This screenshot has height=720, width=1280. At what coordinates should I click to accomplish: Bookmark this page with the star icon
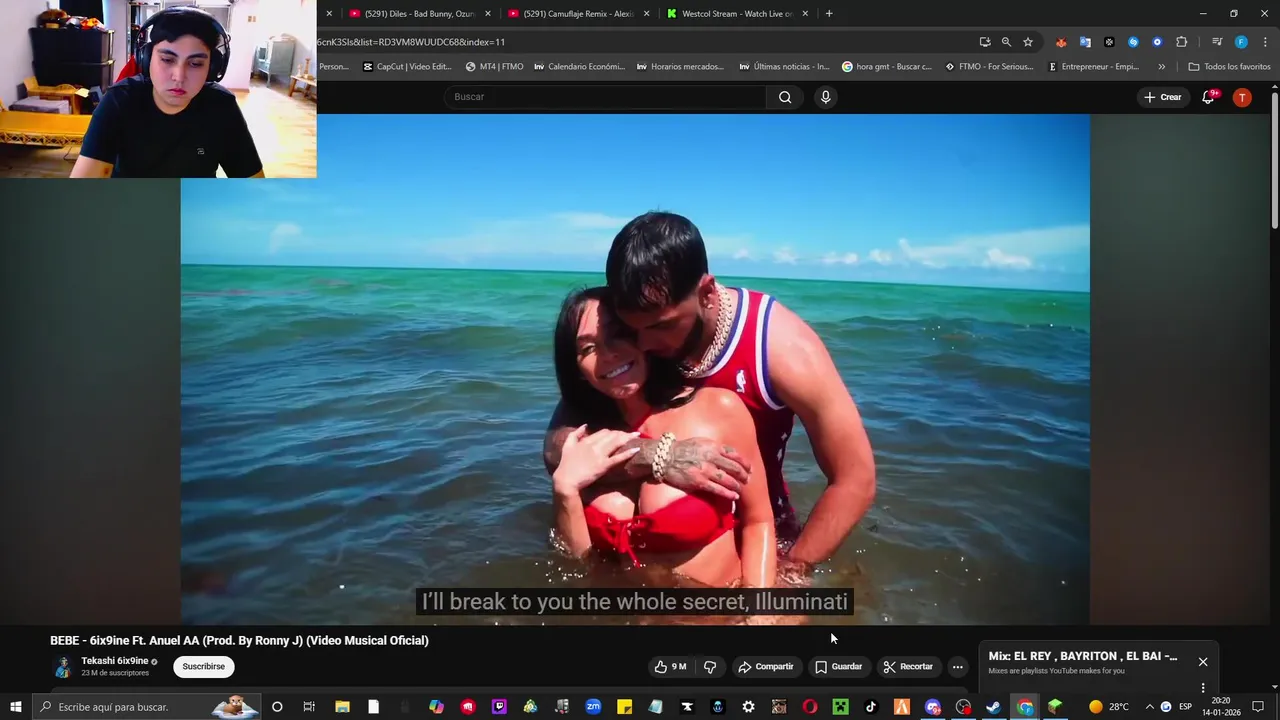pos(1028,42)
